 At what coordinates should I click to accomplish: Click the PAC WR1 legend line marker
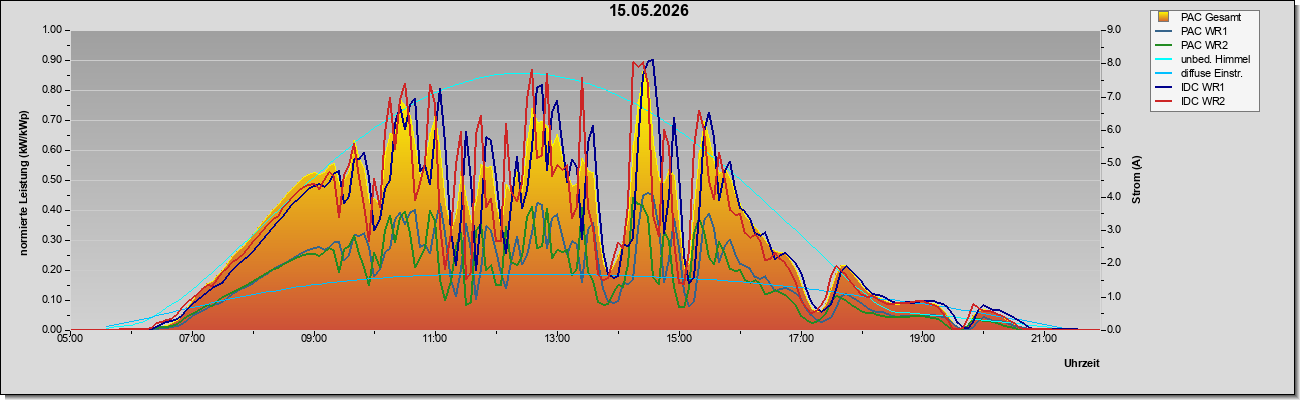[x=1164, y=31]
